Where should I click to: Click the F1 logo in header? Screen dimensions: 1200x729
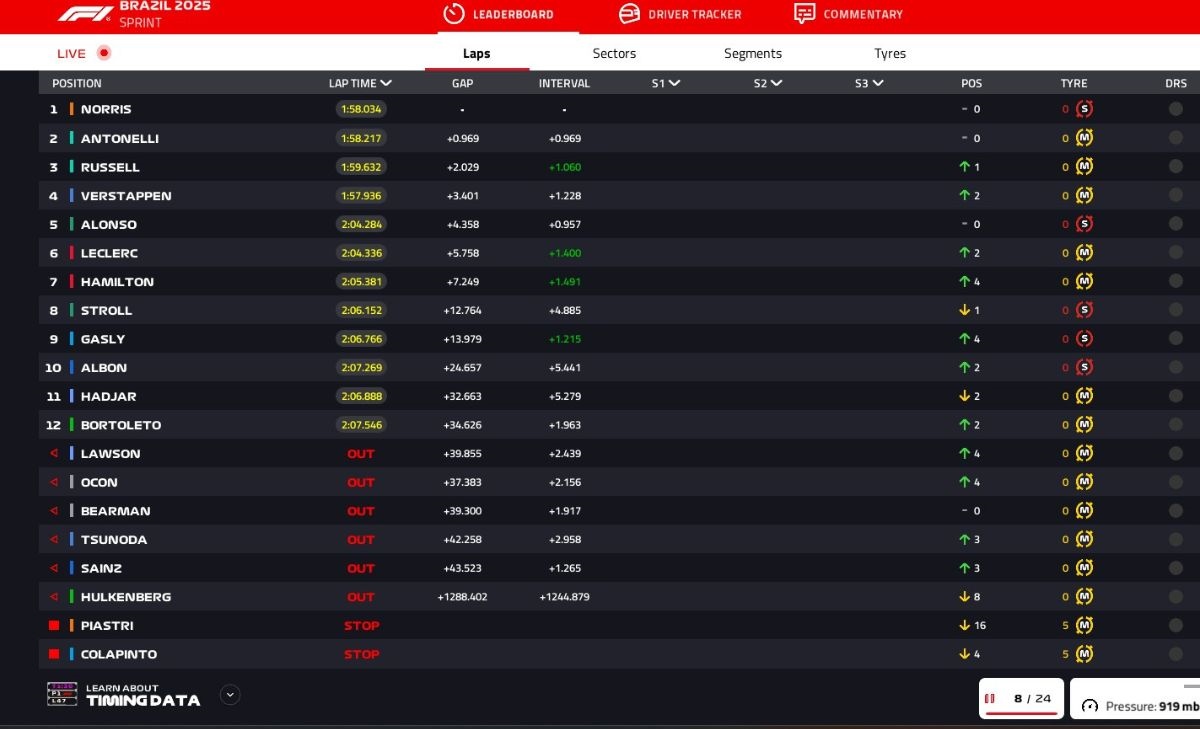tap(84, 13)
